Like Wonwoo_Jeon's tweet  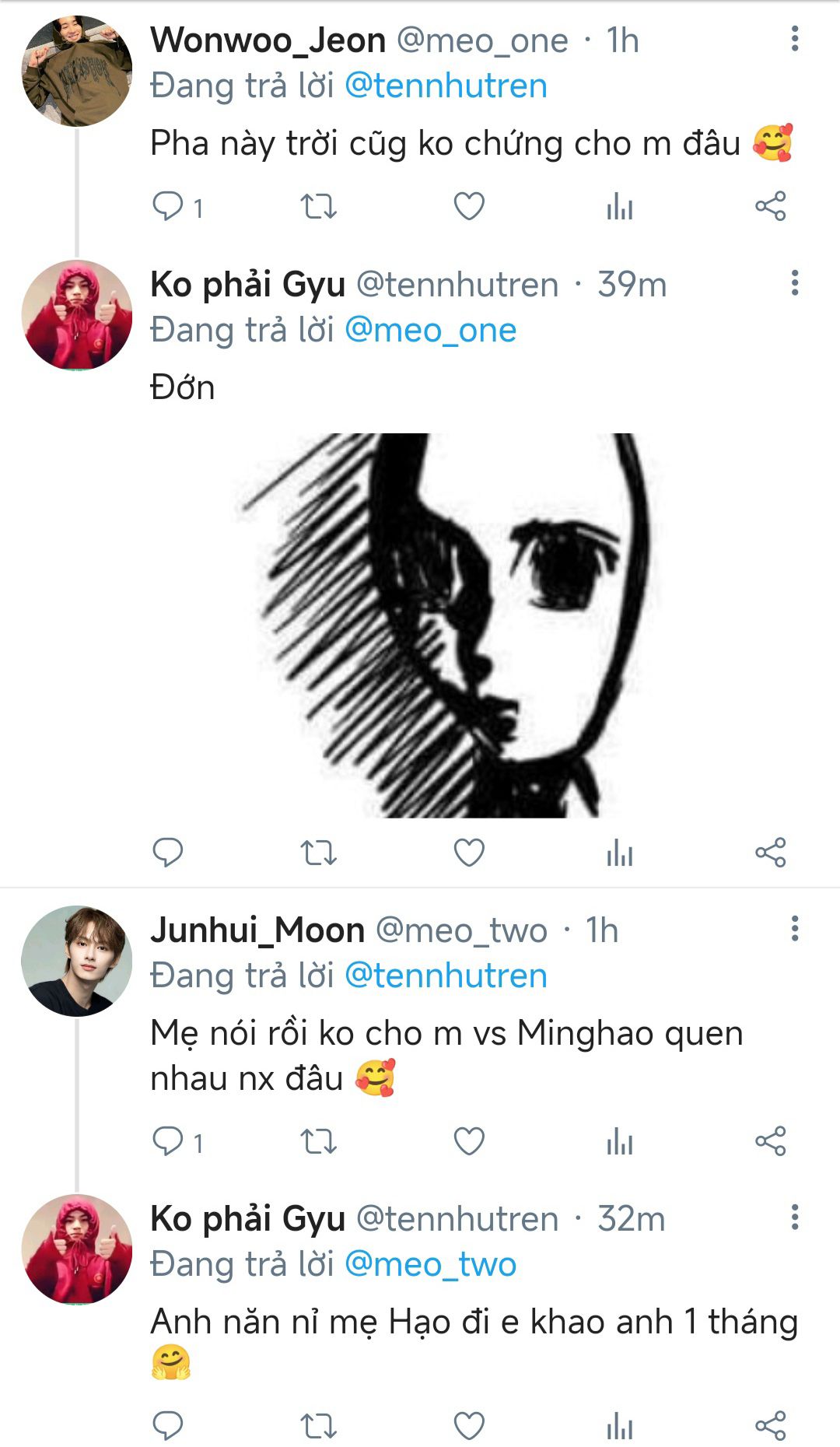(469, 207)
